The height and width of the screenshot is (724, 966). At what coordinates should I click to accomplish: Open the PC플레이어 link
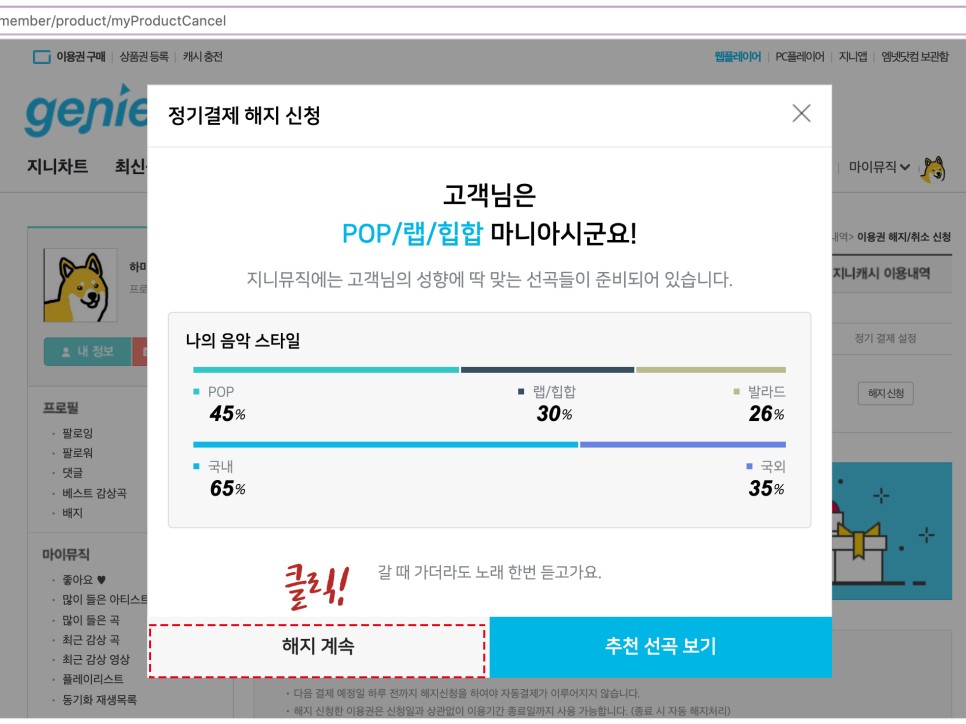click(799, 57)
